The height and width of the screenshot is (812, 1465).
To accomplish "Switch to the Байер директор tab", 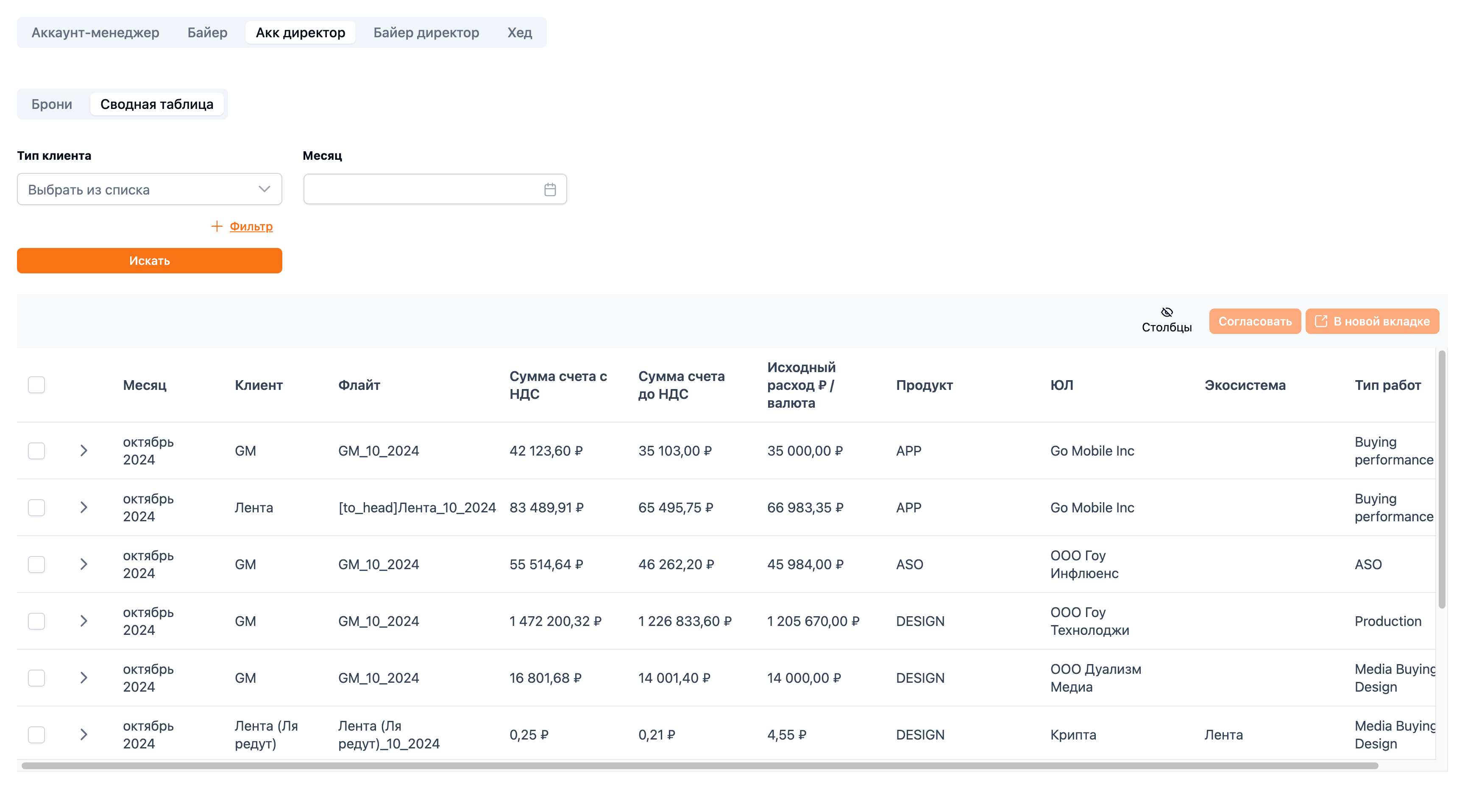I will (426, 32).
